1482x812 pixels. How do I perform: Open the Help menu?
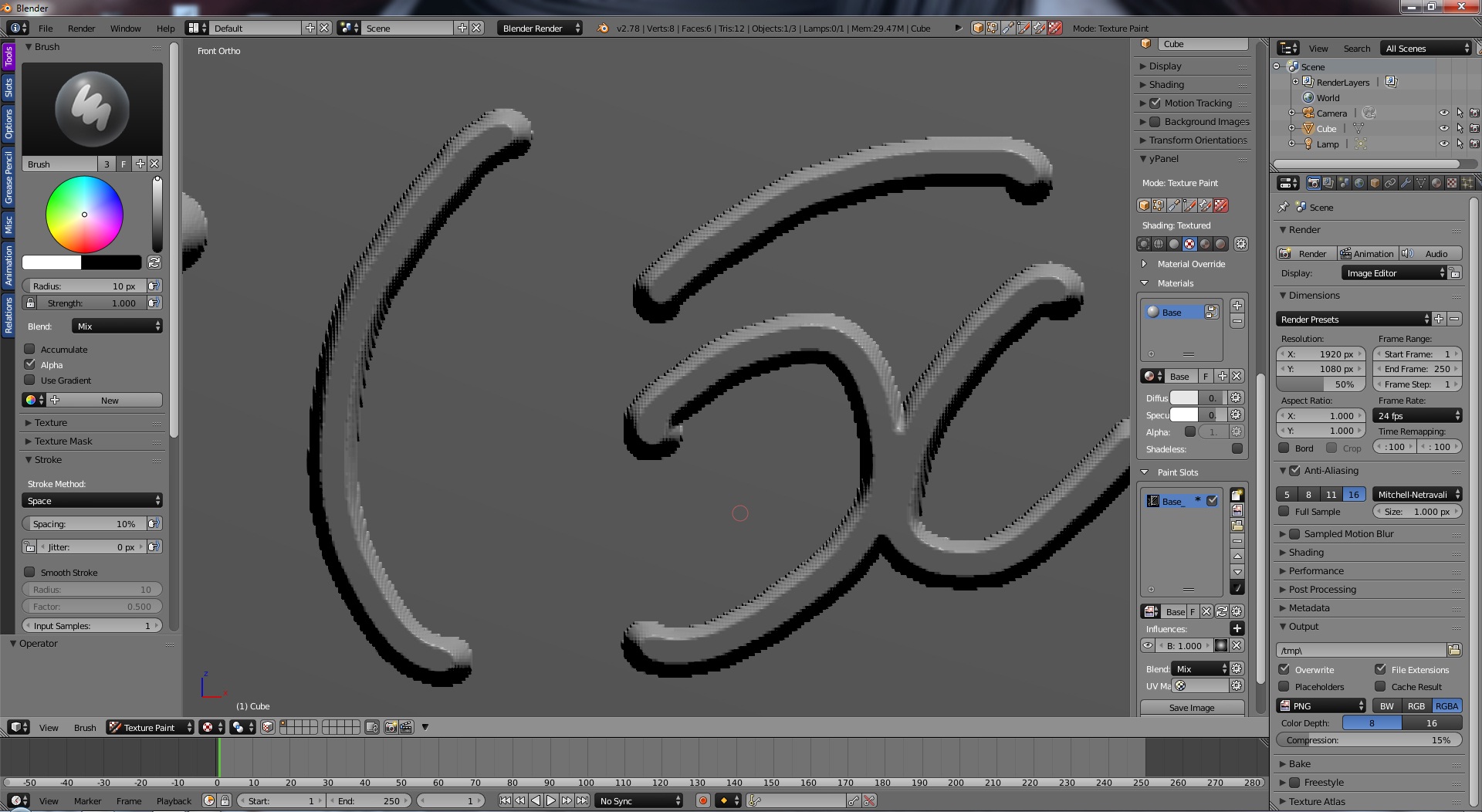coord(165,28)
